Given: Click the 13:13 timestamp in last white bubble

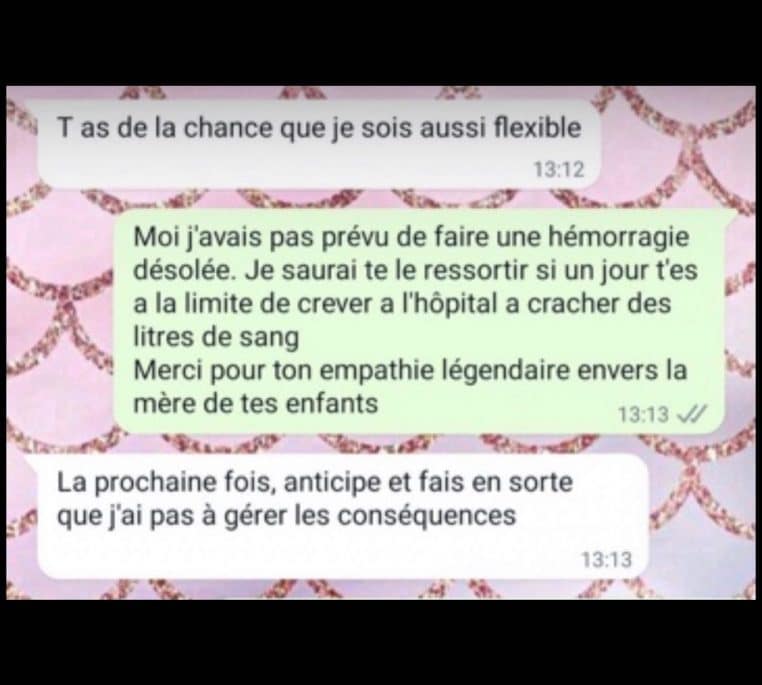Looking at the screenshot, I should point(606,560).
